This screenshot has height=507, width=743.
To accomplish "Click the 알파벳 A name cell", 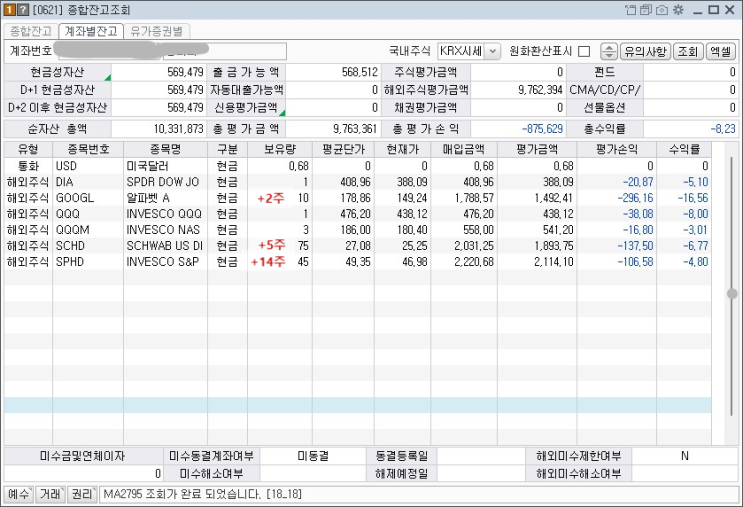I will point(165,198).
